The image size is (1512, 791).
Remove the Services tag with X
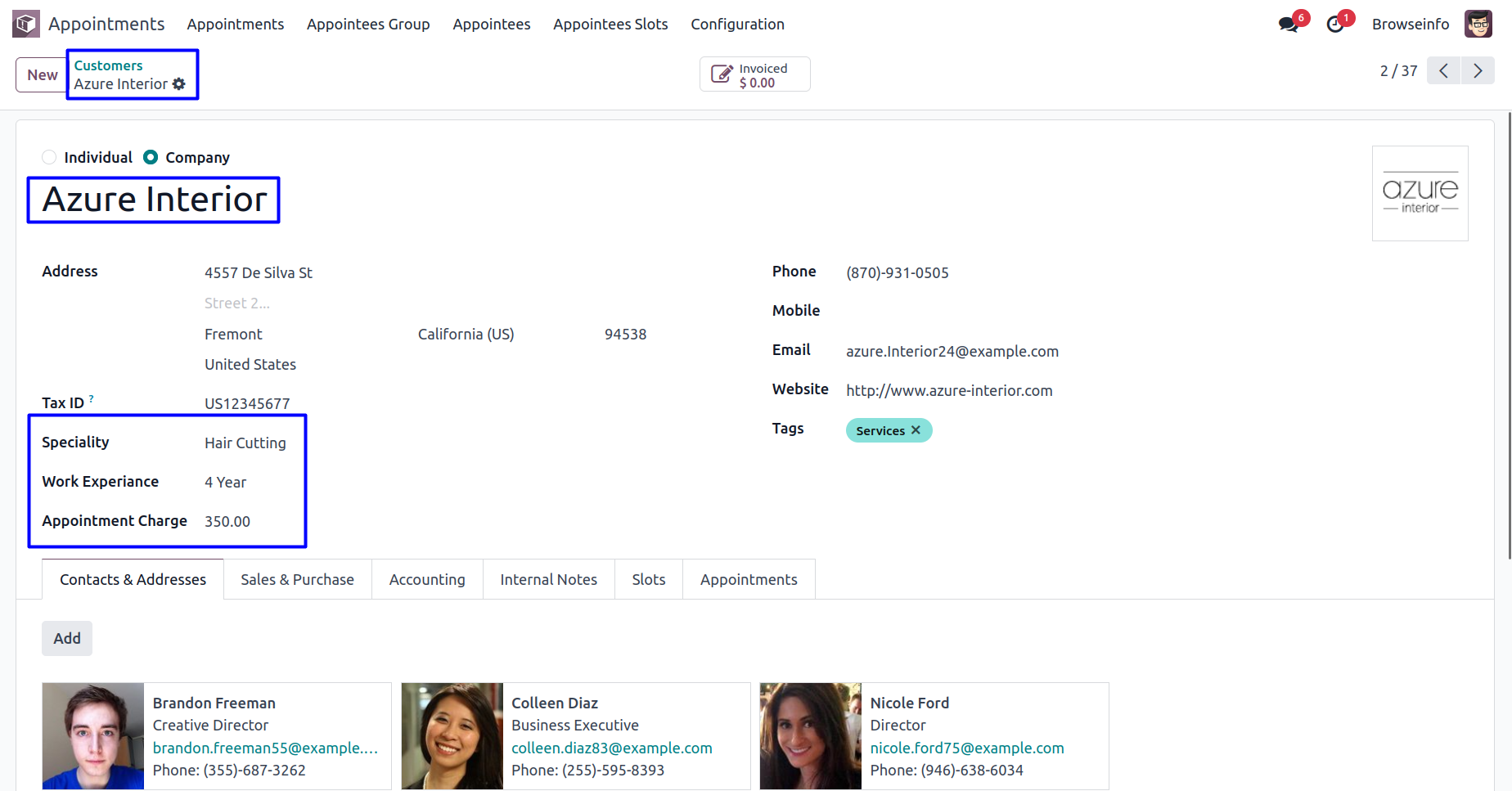[916, 430]
